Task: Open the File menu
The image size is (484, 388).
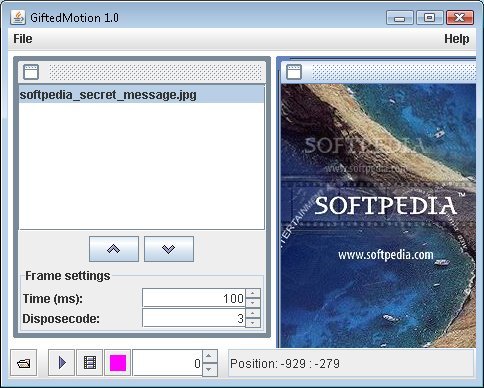Action: 23,39
